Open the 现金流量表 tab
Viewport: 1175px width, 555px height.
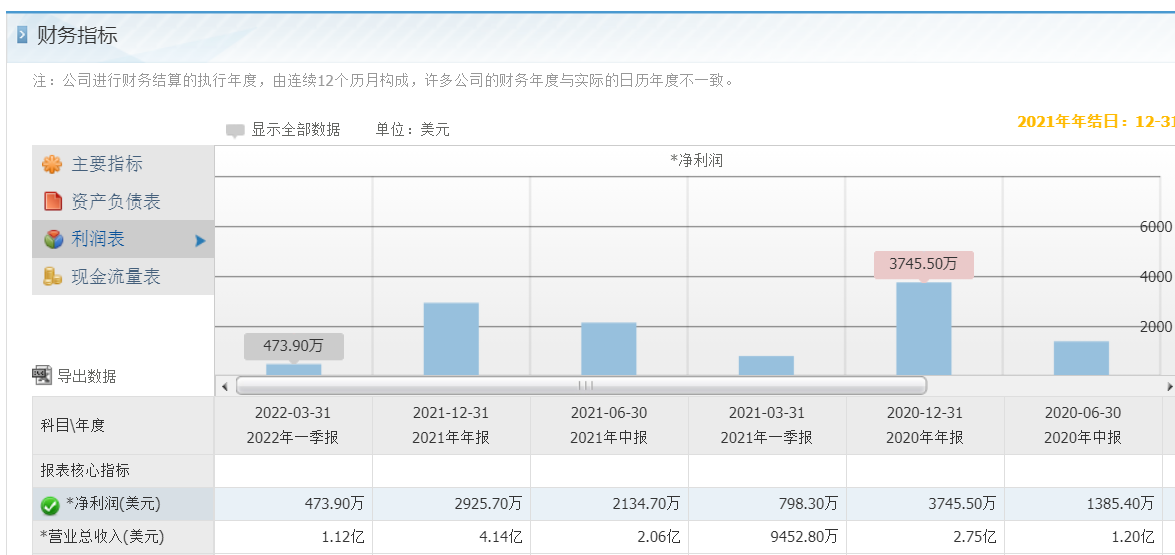(123, 276)
